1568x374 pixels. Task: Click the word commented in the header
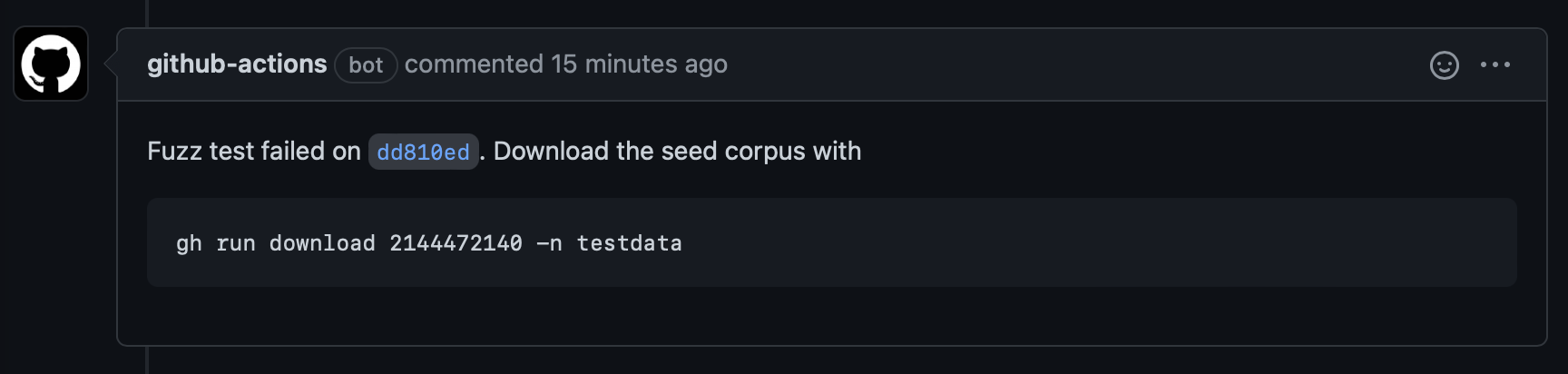coord(474,64)
